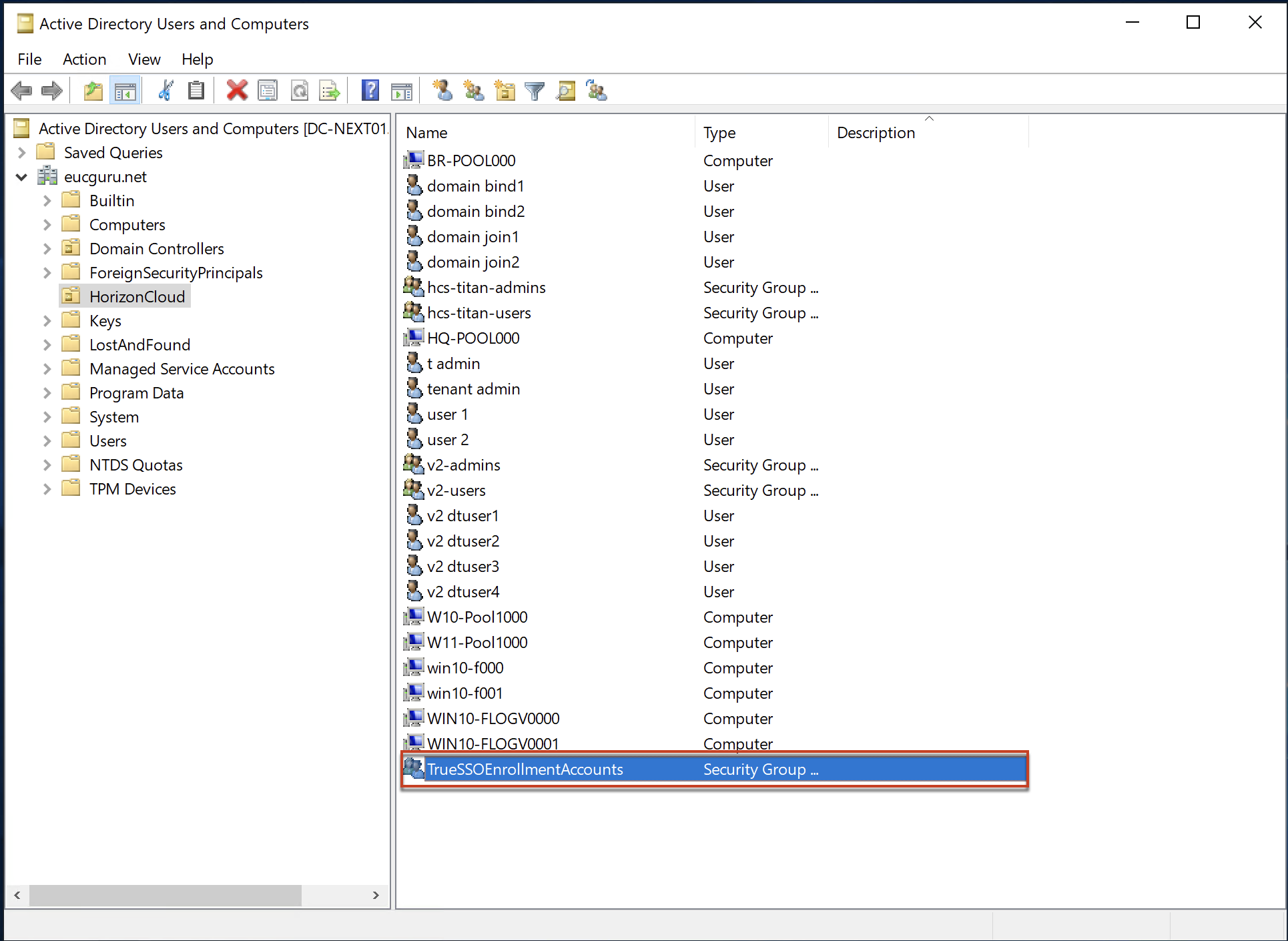Go back using the toolbar Back arrow
Viewport: 1288px width, 941px height.
[x=22, y=90]
